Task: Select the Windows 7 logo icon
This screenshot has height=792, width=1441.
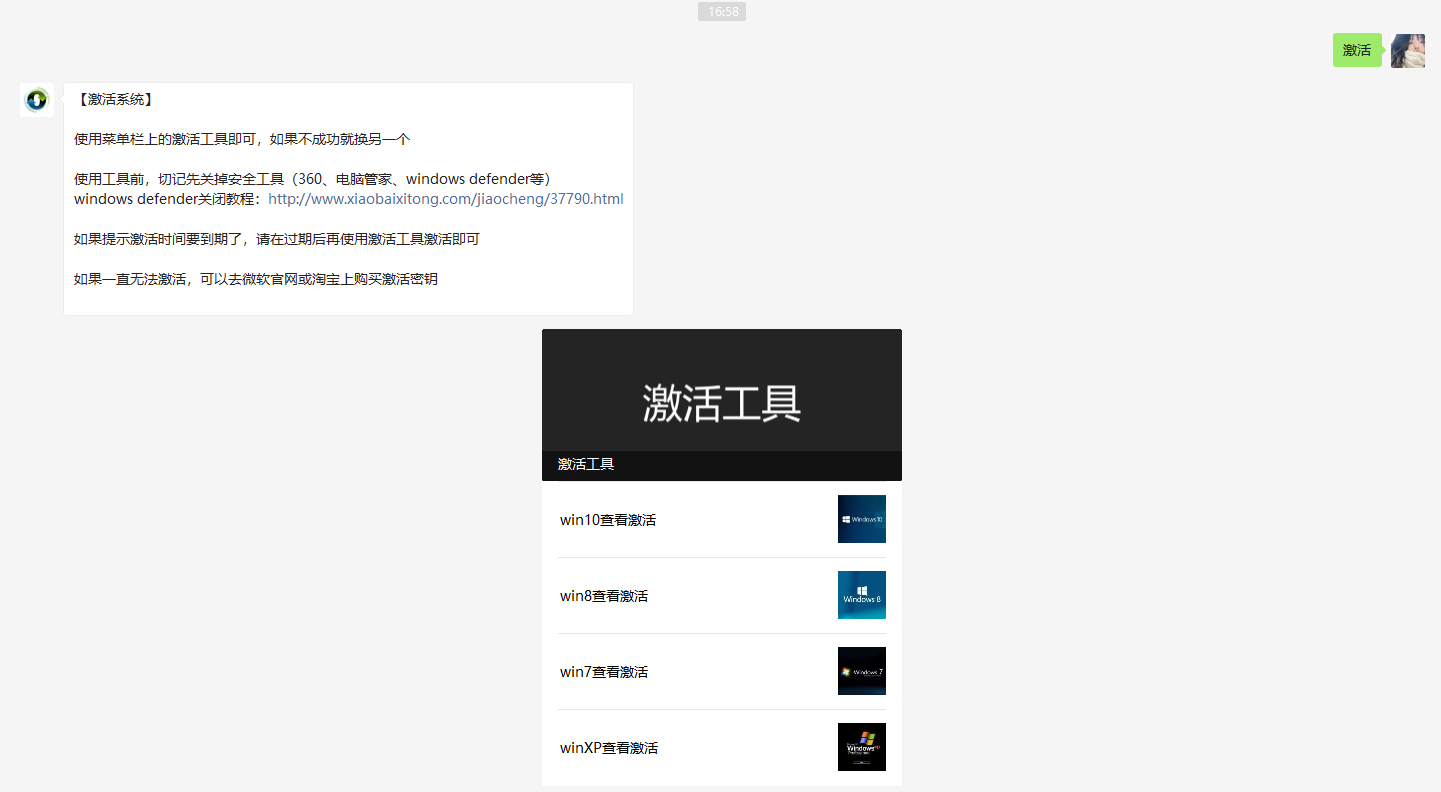Action: coord(861,671)
